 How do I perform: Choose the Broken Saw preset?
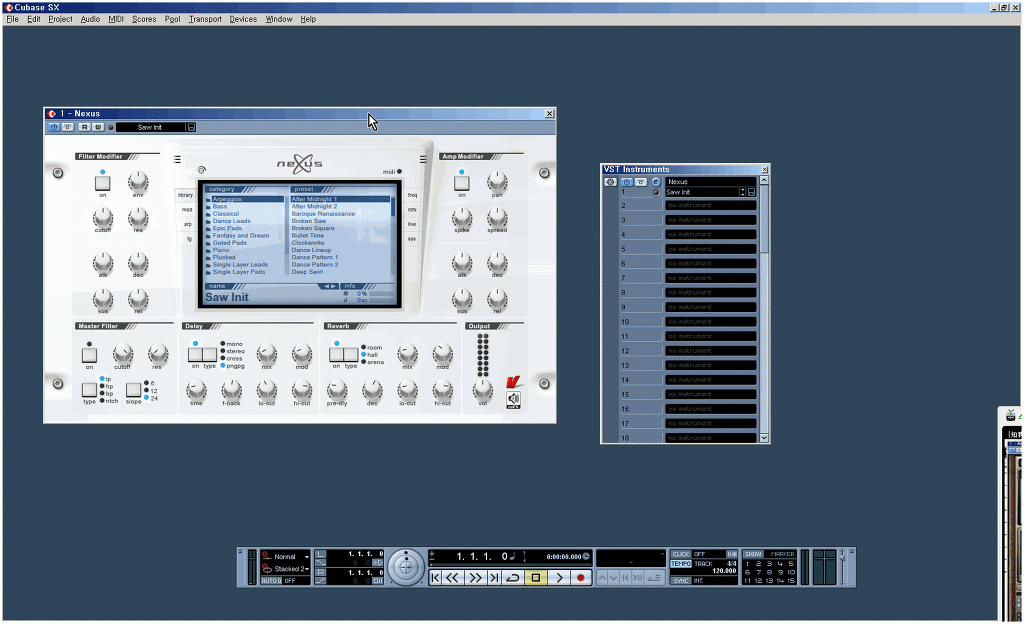(x=309, y=221)
